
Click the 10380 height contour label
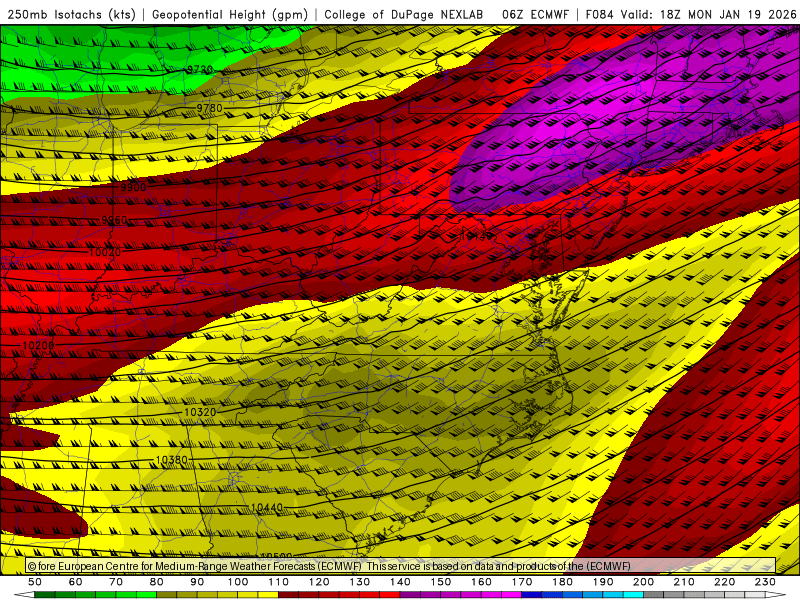tap(171, 460)
